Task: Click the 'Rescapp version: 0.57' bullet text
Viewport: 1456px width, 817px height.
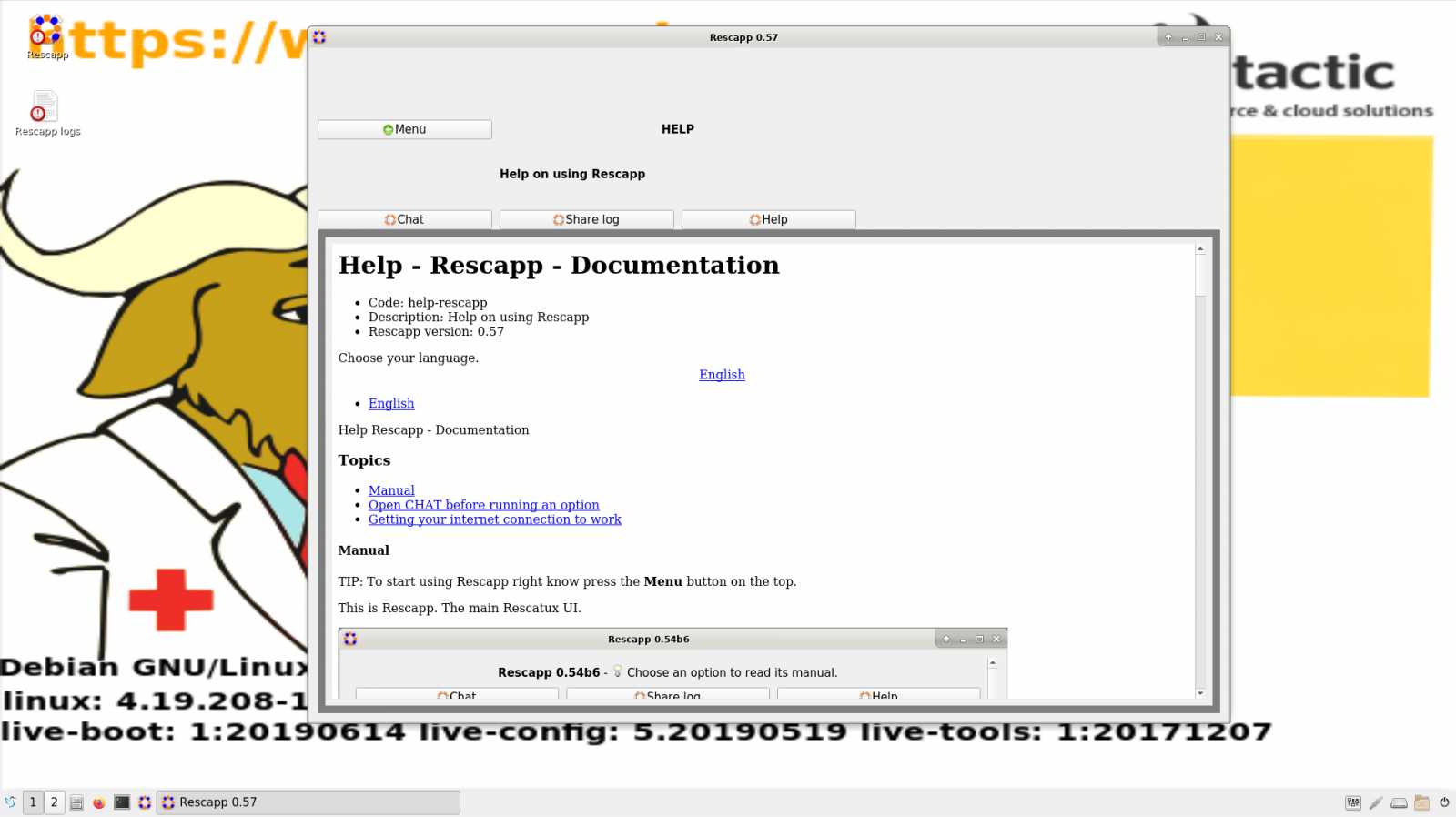Action: tap(436, 332)
